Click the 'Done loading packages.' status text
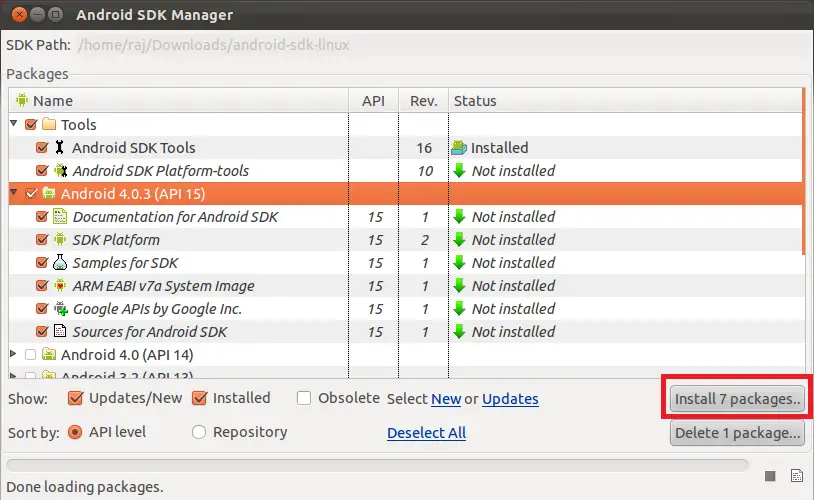This screenshot has width=814, height=500. pyautogui.click(x=85, y=487)
